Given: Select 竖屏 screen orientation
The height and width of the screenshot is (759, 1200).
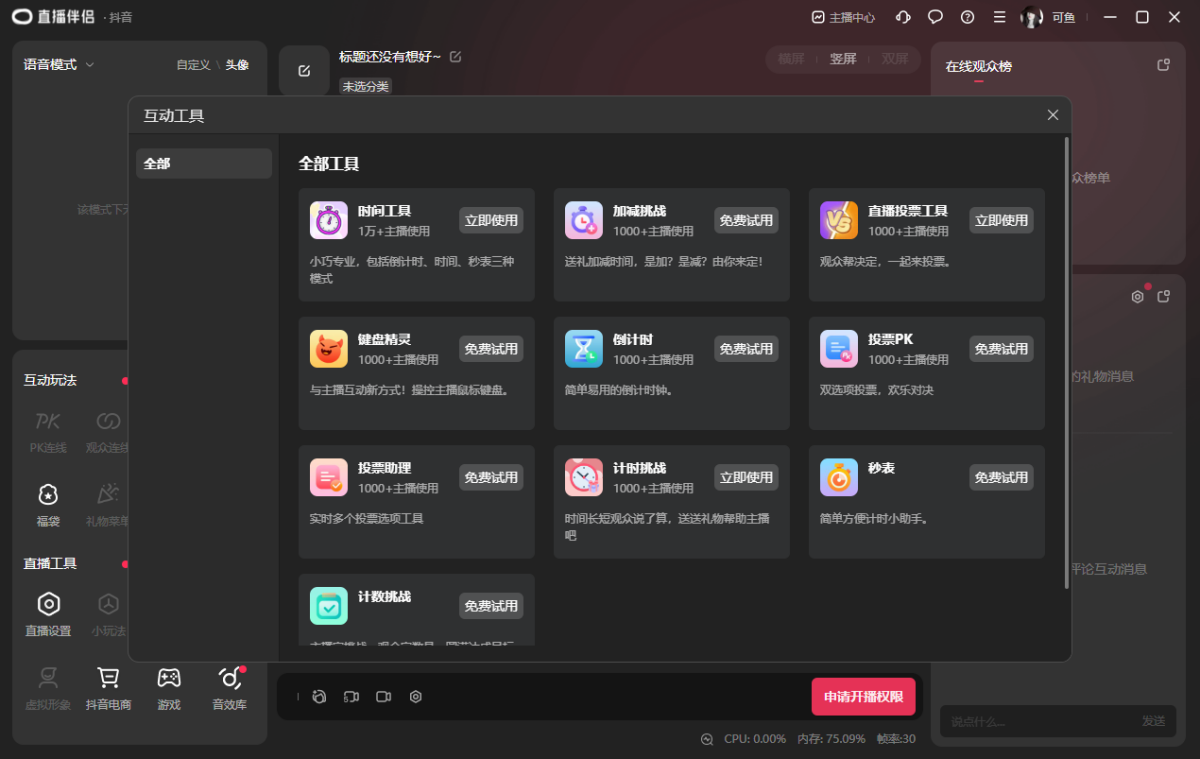Looking at the screenshot, I should pyautogui.click(x=843, y=59).
